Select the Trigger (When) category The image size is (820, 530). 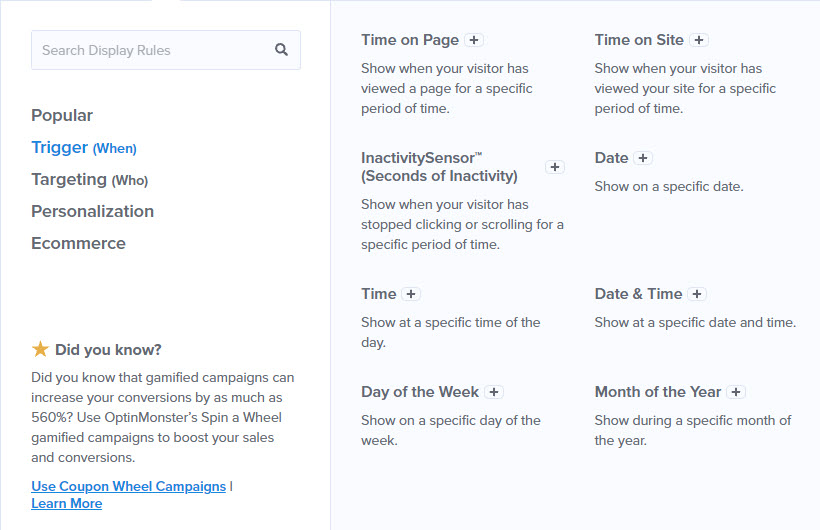pos(84,148)
